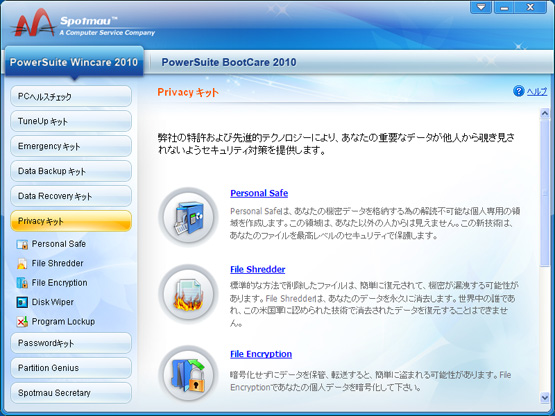Open Partition Genius from the sidebar
This screenshot has height=416, width=555.
tap(71, 368)
